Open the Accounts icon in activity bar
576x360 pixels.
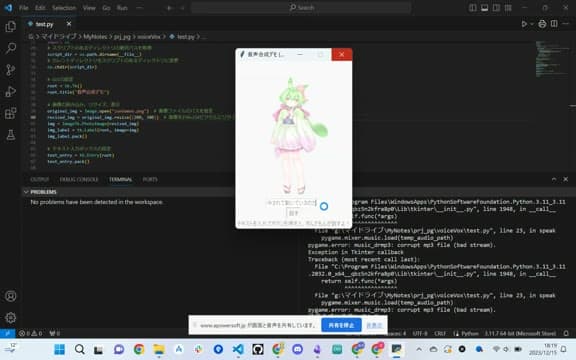[x=11, y=296]
